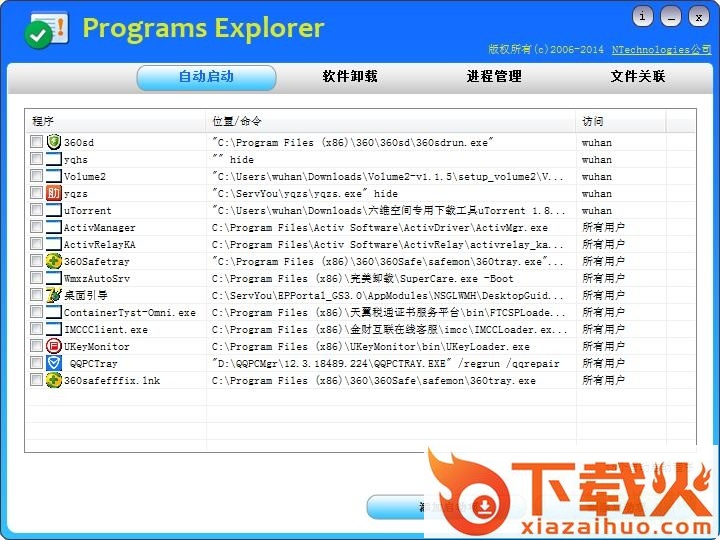The image size is (720, 540).
Task: Tick the WmxzAutoSrv checkbox
Action: coord(36,277)
